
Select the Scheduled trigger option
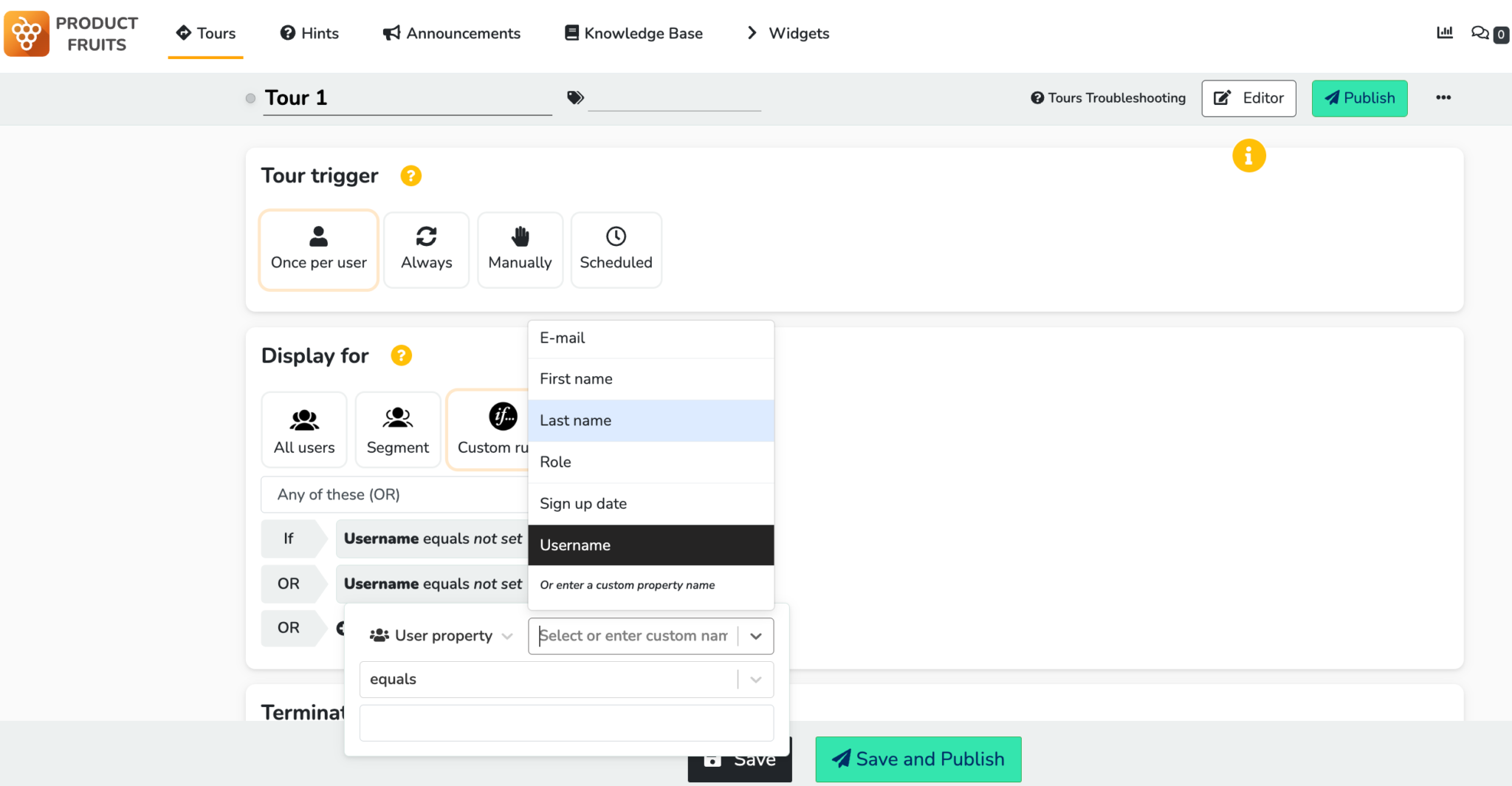(616, 250)
